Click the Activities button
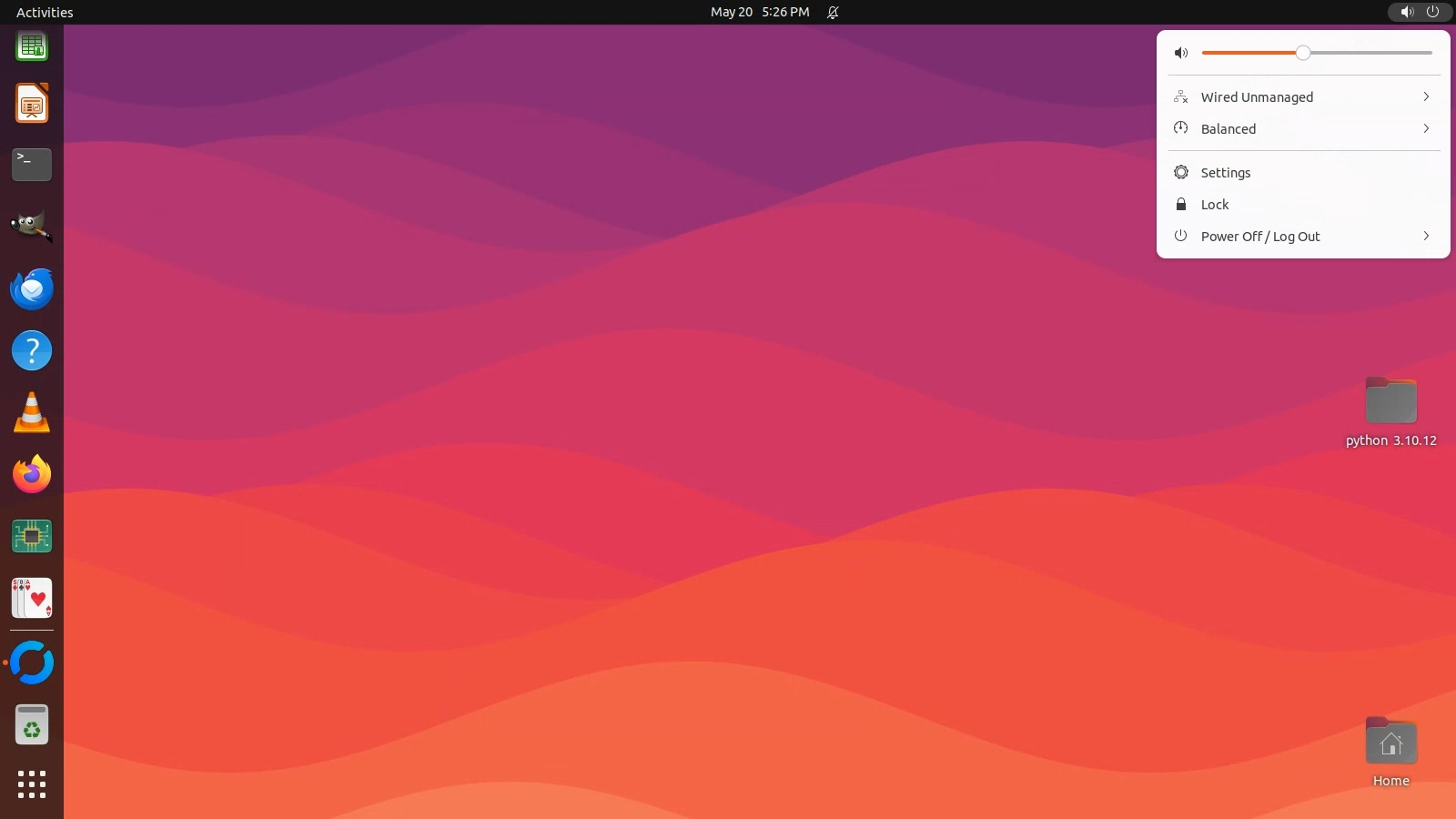 pyautogui.click(x=45, y=12)
